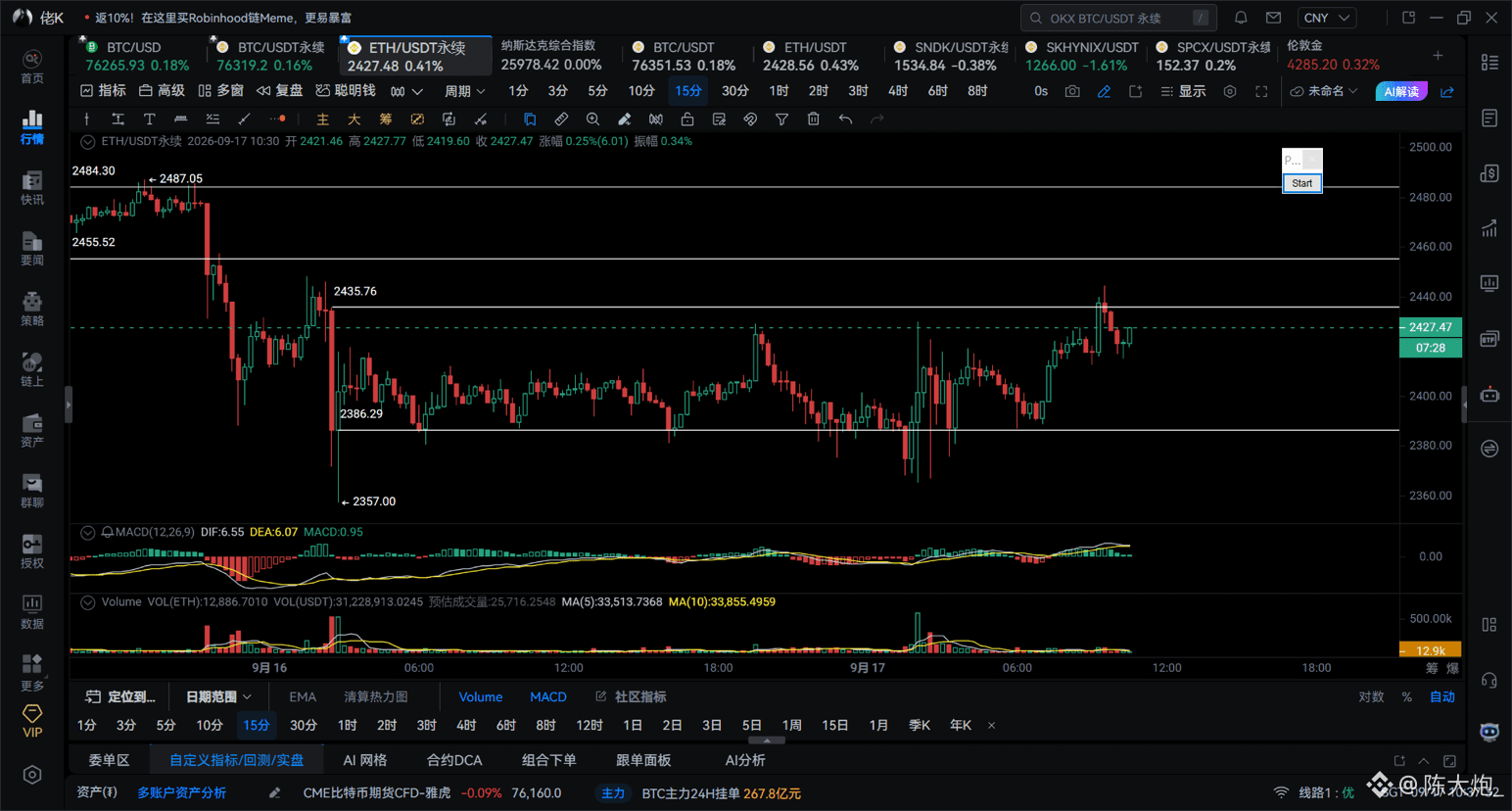This screenshot has width=1512, height=811.
Task: Open the filter funnel tool
Action: tap(781, 119)
